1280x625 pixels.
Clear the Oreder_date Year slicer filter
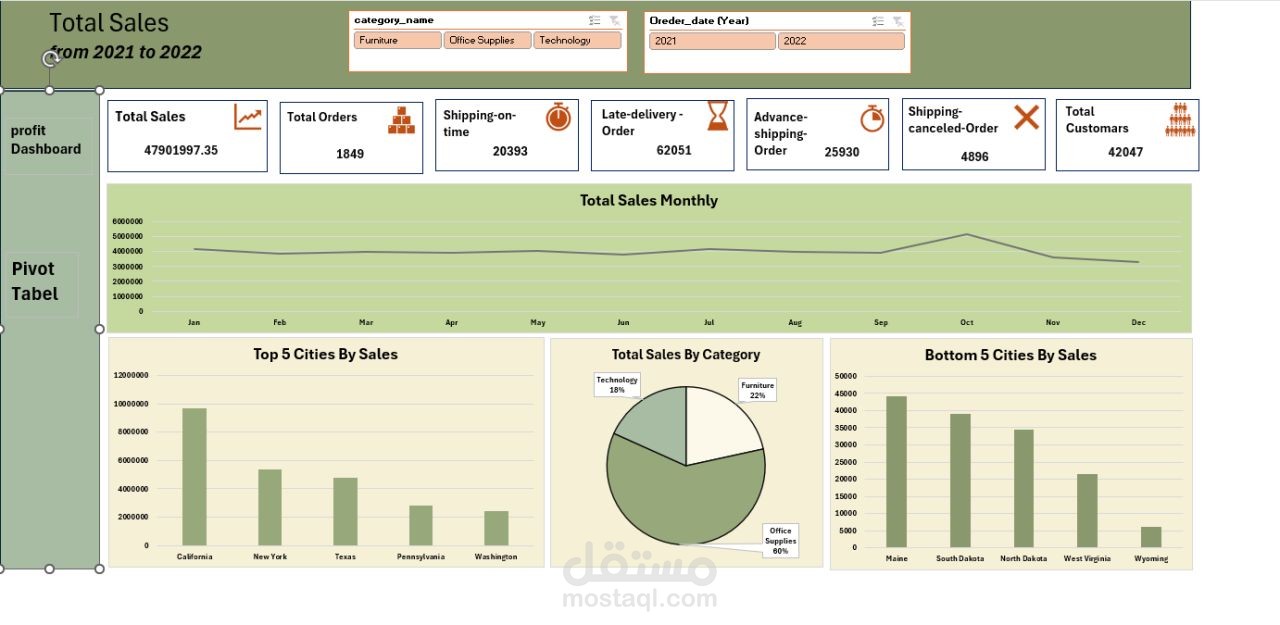tap(899, 20)
